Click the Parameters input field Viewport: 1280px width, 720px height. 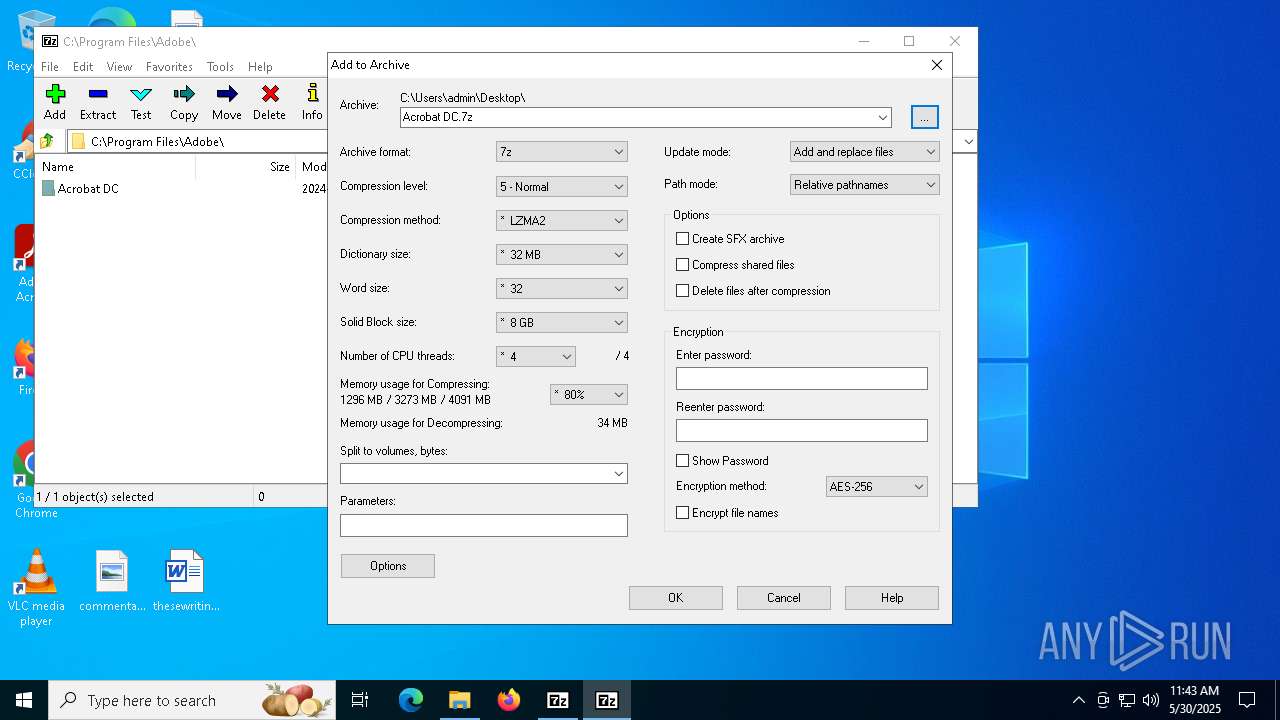(x=484, y=525)
